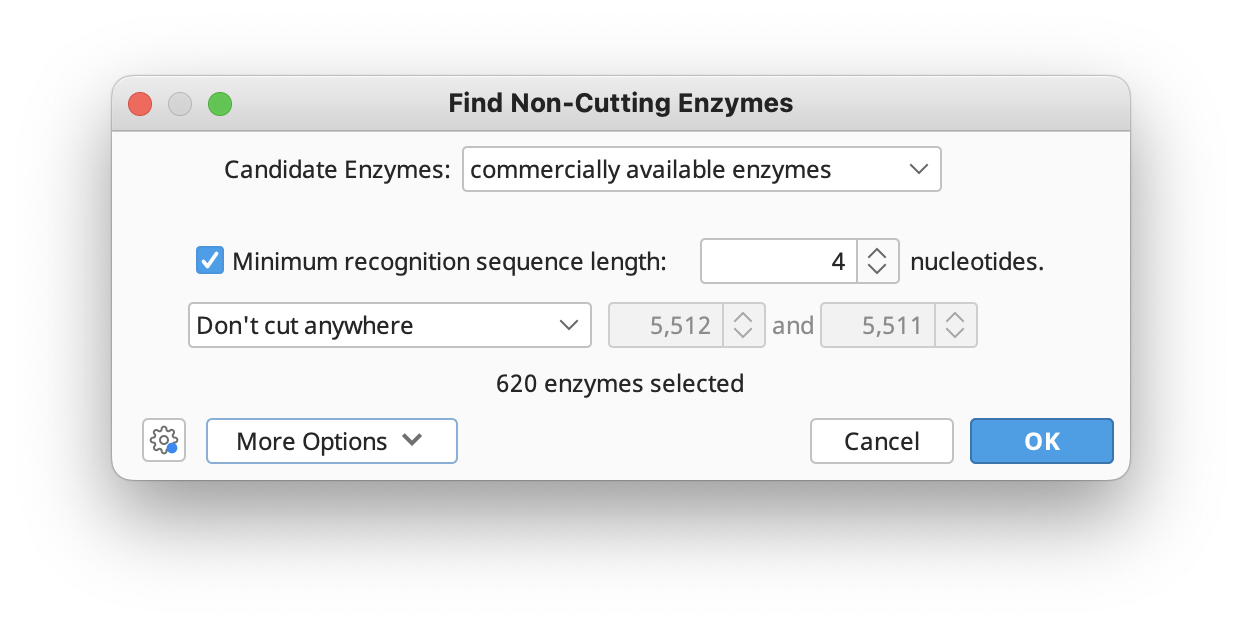The width and height of the screenshot is (1242, 628).
Task: Click down arrow on the 5,512 stepper
Action: [x=743, y=335]
